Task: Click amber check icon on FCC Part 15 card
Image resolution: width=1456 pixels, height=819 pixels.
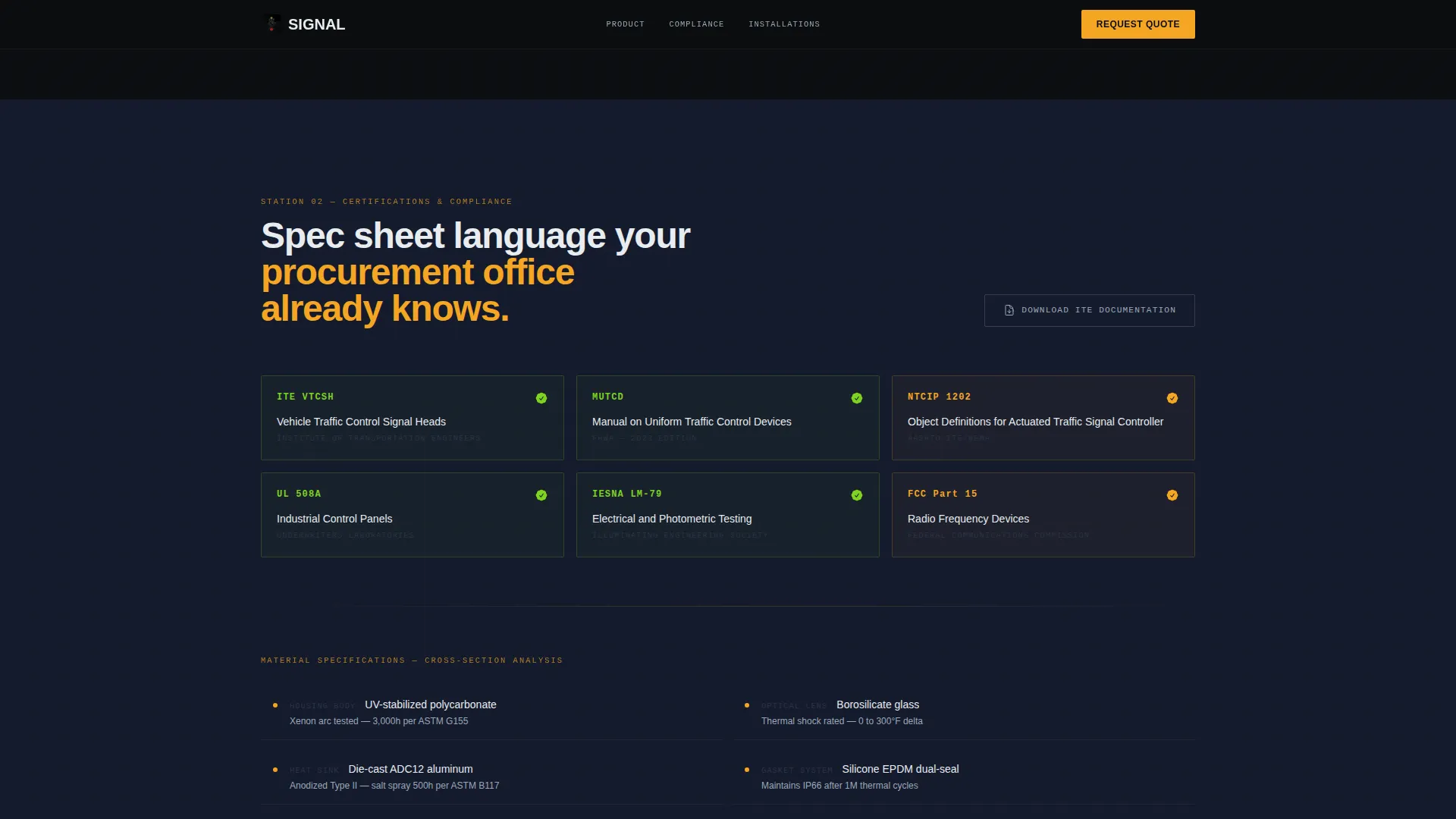Action: click(1172, 495)
